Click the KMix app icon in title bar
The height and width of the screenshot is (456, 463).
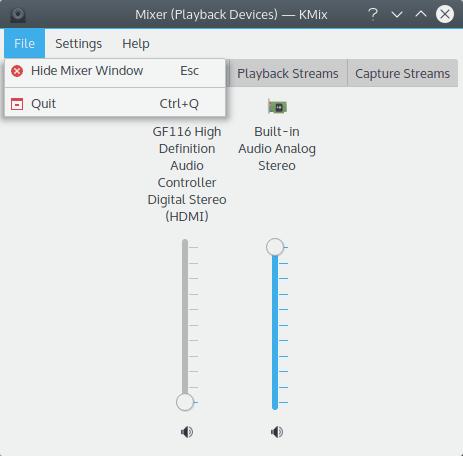coord(18,15)
